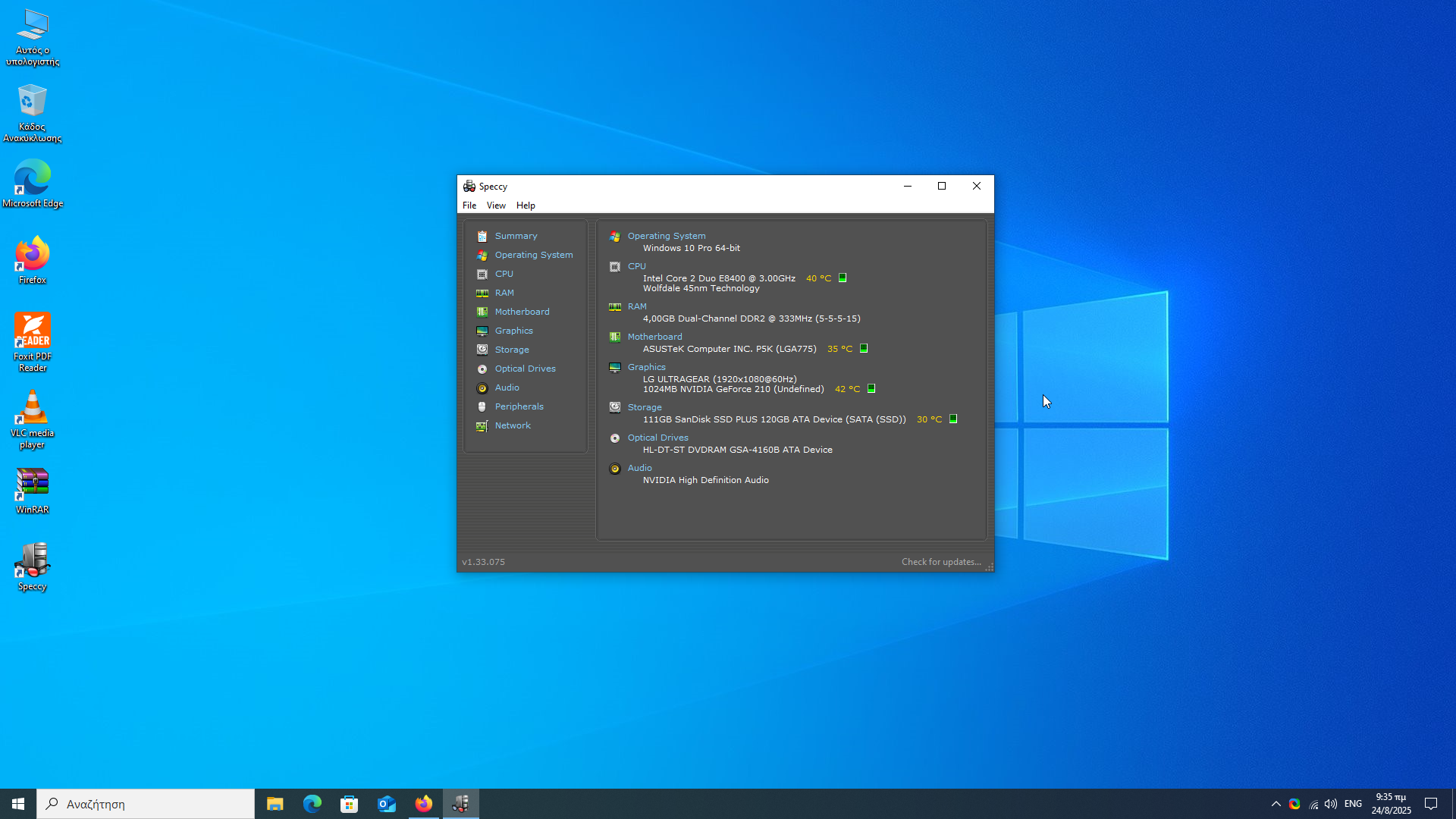
Task: Select the Foxit PDF Reader desktop shortcut
Action: pyautogui.click(x=33, y=342)
